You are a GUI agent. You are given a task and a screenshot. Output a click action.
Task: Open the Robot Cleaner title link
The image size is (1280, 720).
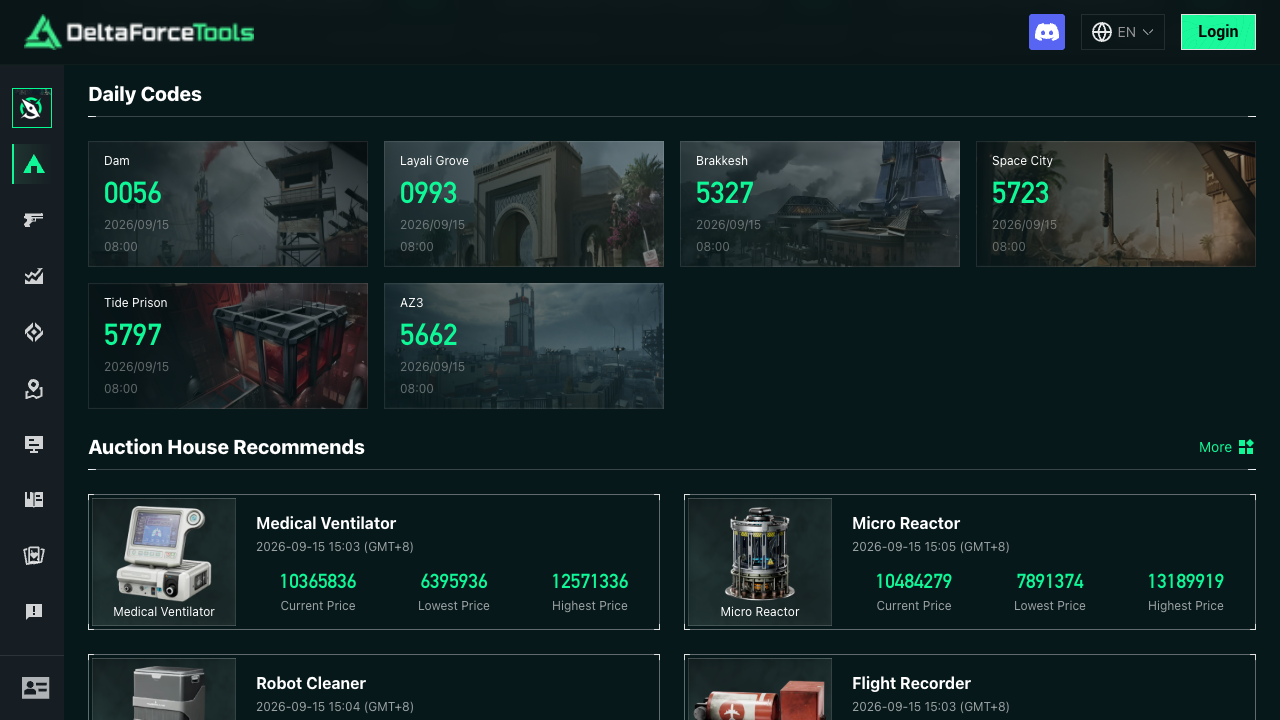311,683
